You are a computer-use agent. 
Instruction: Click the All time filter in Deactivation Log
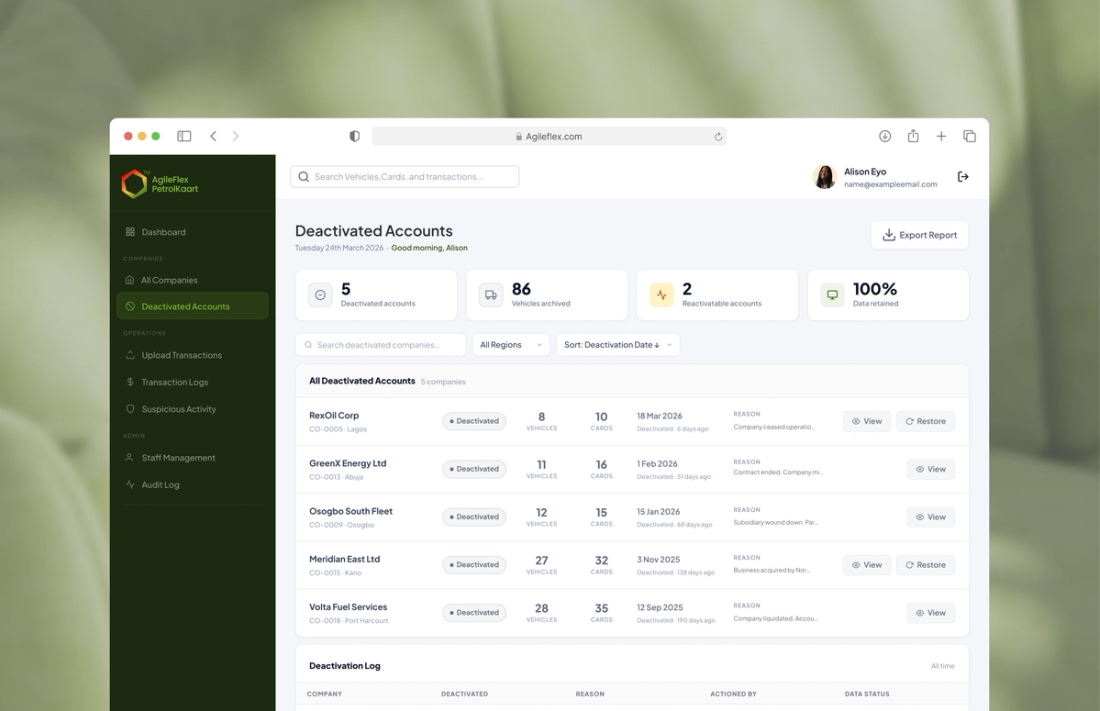942,665
